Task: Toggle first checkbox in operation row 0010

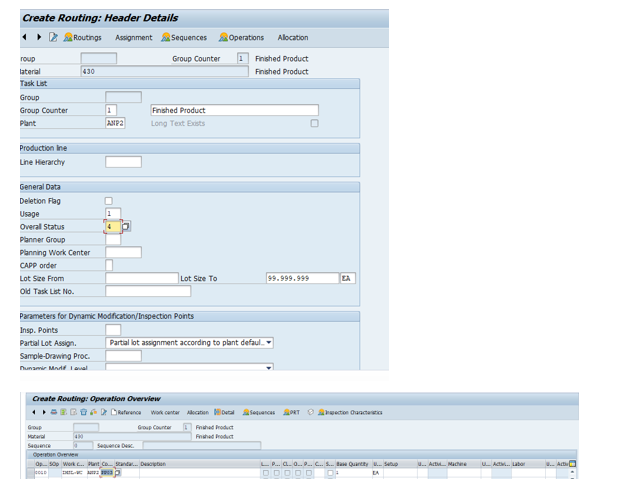Action: [x=266, y=473]
